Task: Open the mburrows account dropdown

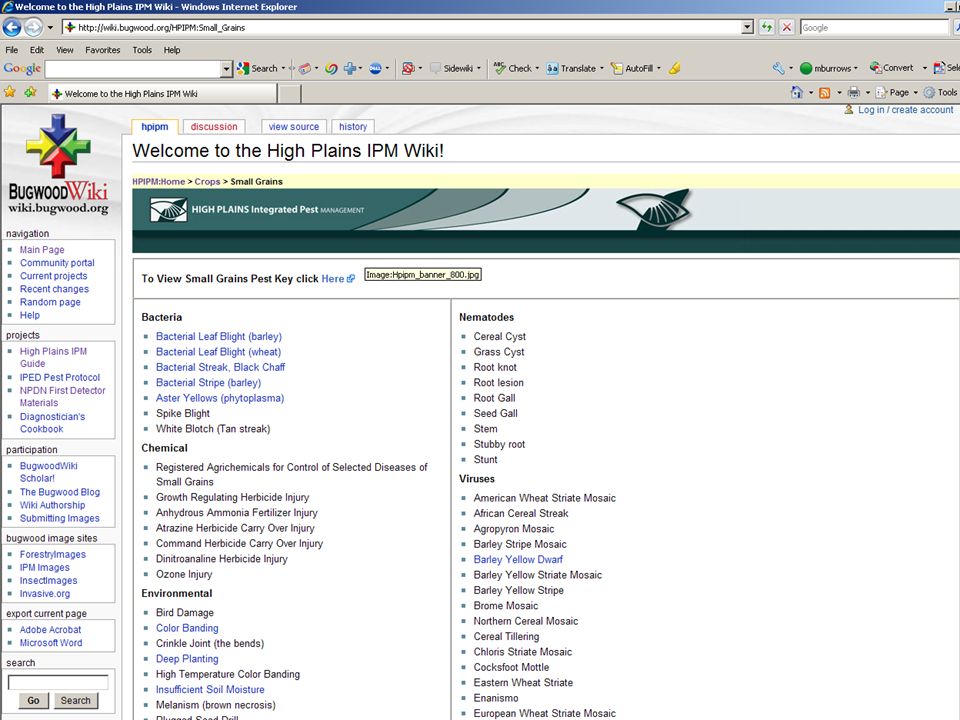Action: pos(828,69)
